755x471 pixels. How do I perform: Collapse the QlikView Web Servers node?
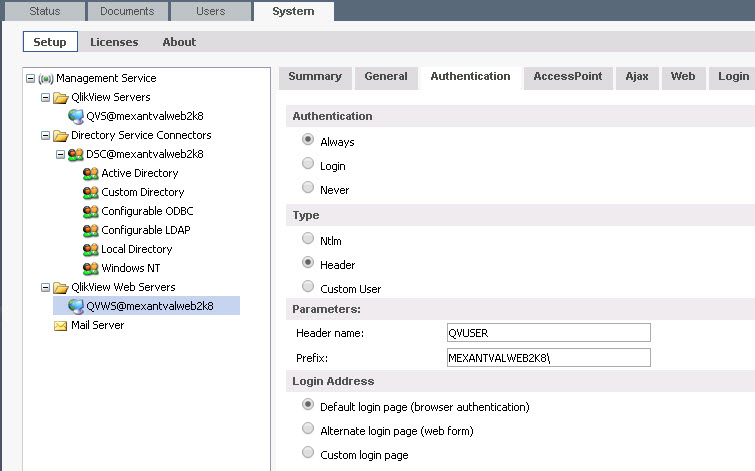[x=45, y=288]
